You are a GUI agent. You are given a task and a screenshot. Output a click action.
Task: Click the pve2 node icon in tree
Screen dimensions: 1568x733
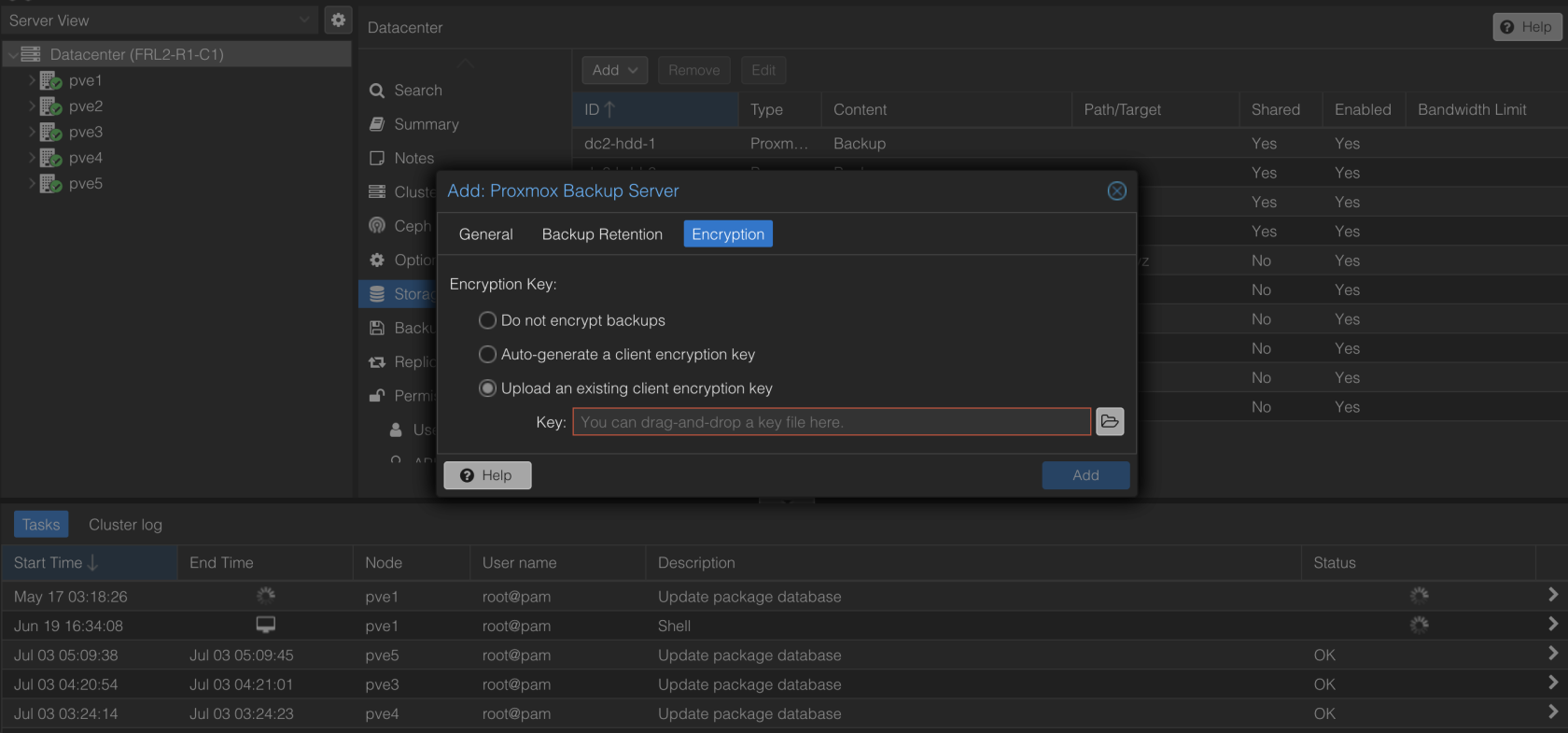50,106
